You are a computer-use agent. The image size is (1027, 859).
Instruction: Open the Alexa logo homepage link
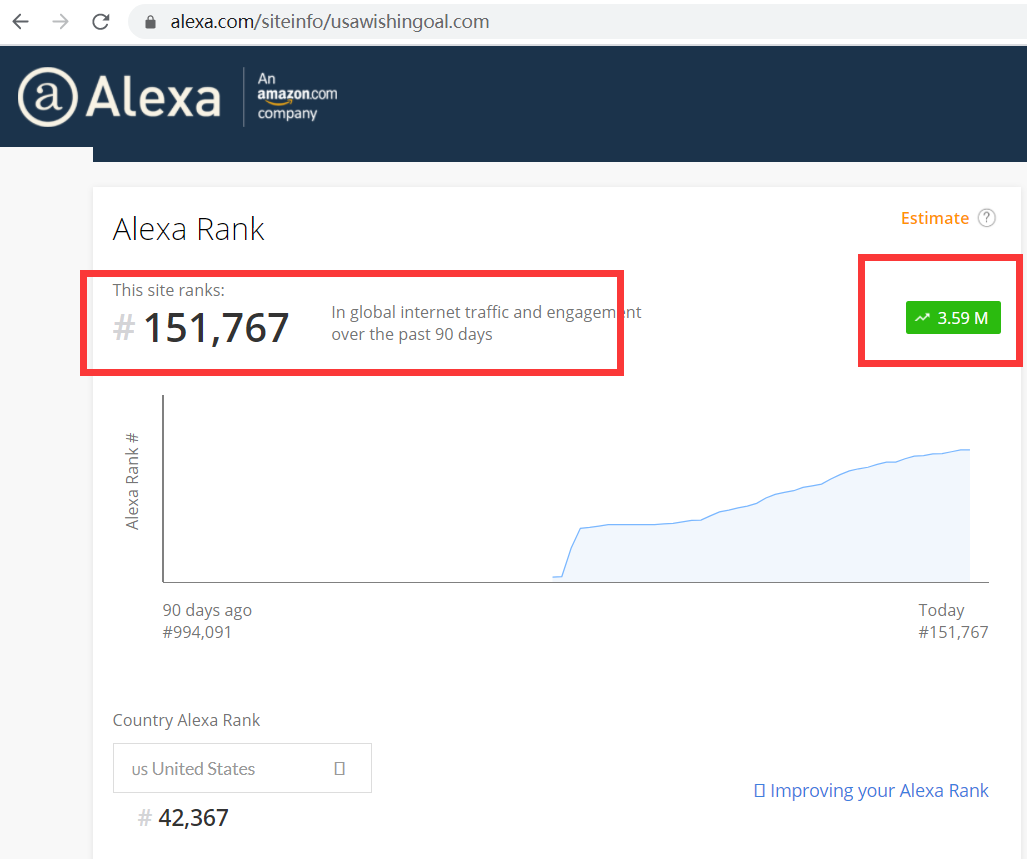(x=119, y=97)
